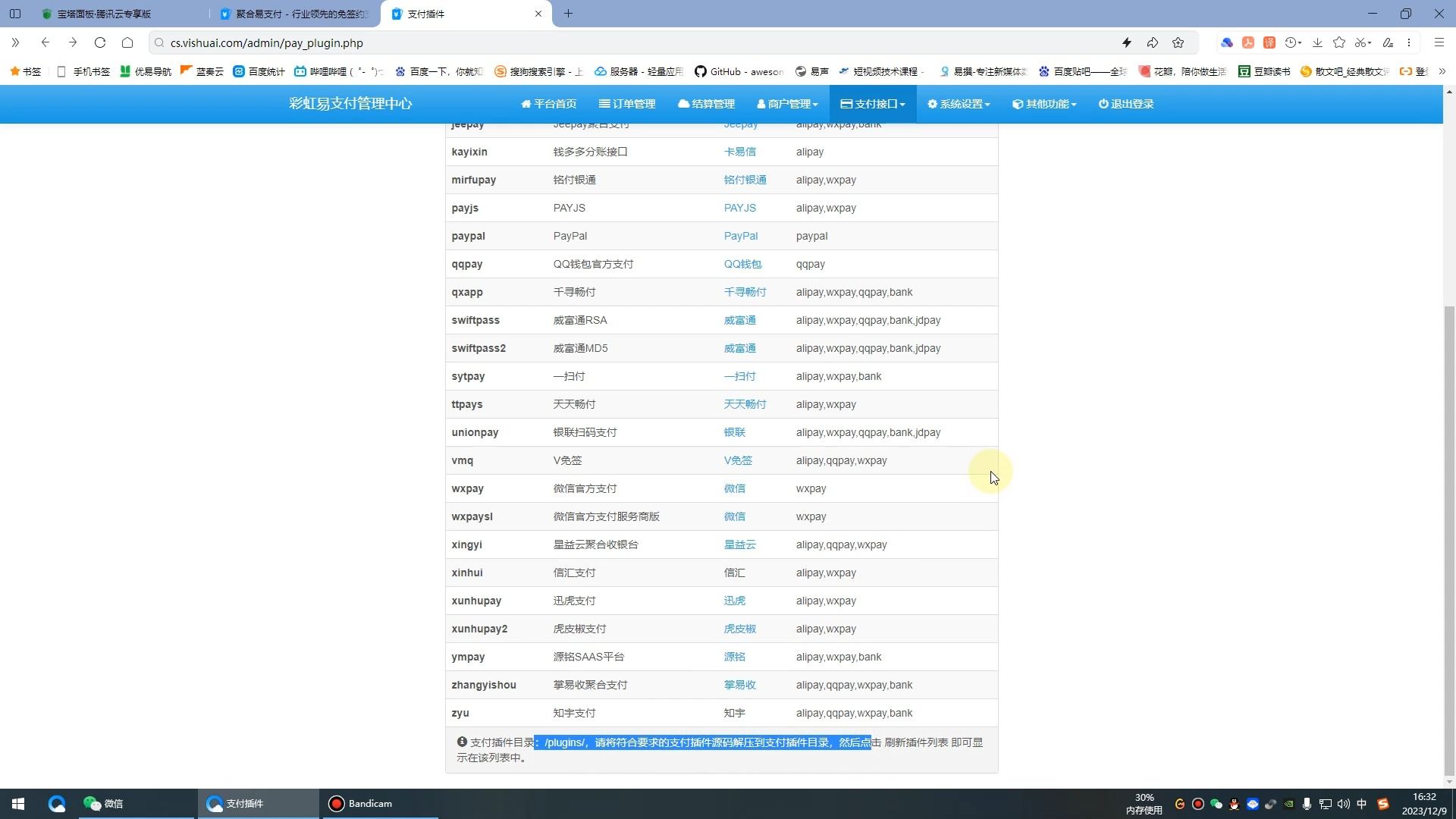Screen dimensions: 1456x819
Task: Select the zyu plugin name cell
Action: click(x=460, y=713)
